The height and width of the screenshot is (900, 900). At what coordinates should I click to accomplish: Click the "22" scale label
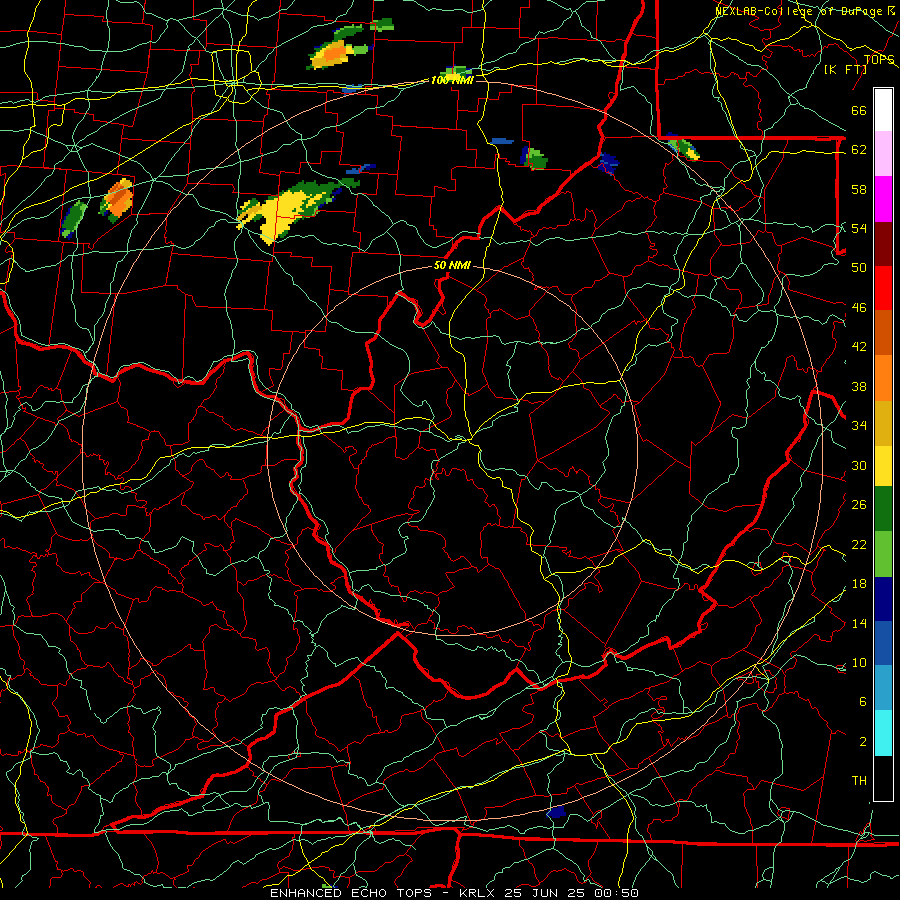tap(859, 544)
